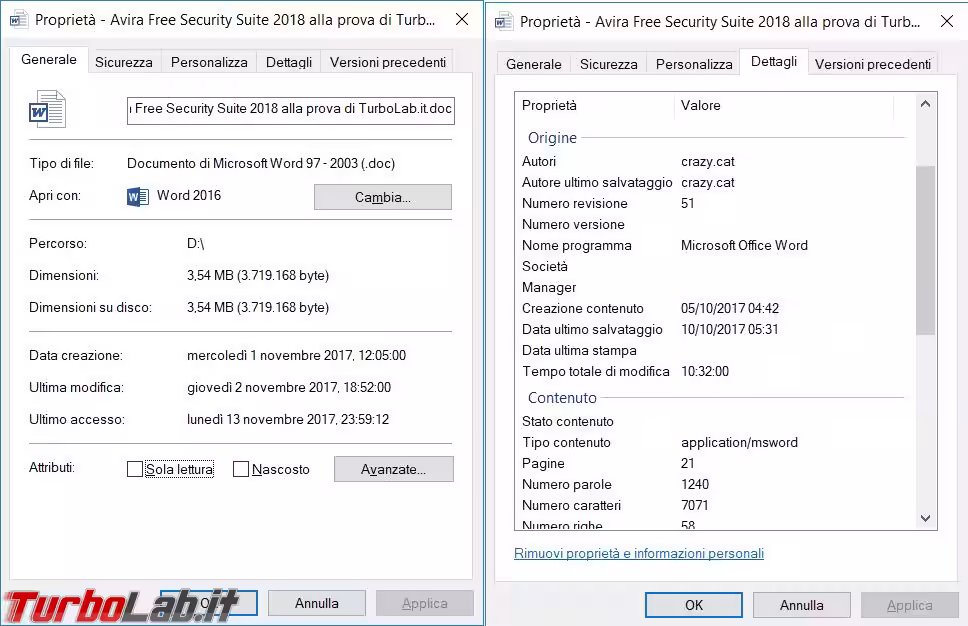Select Numero revisione value 51
The width and height of the screenshot is (968, 626).
pos(688,204)
